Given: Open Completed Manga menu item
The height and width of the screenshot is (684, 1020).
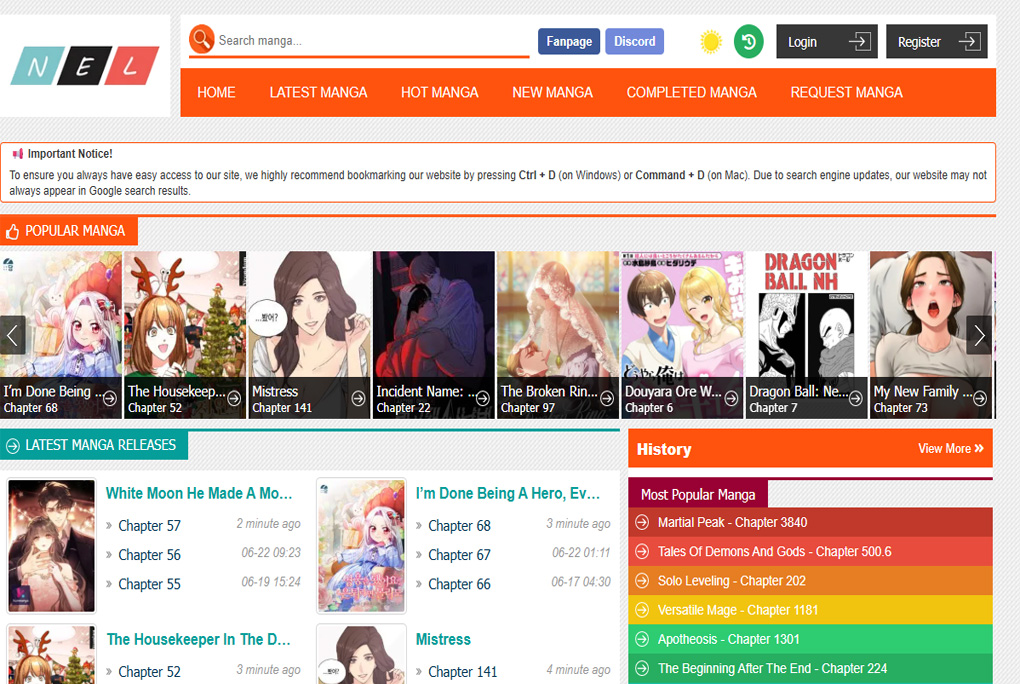Looking at the screenshot, I should [x=691, y=92].
